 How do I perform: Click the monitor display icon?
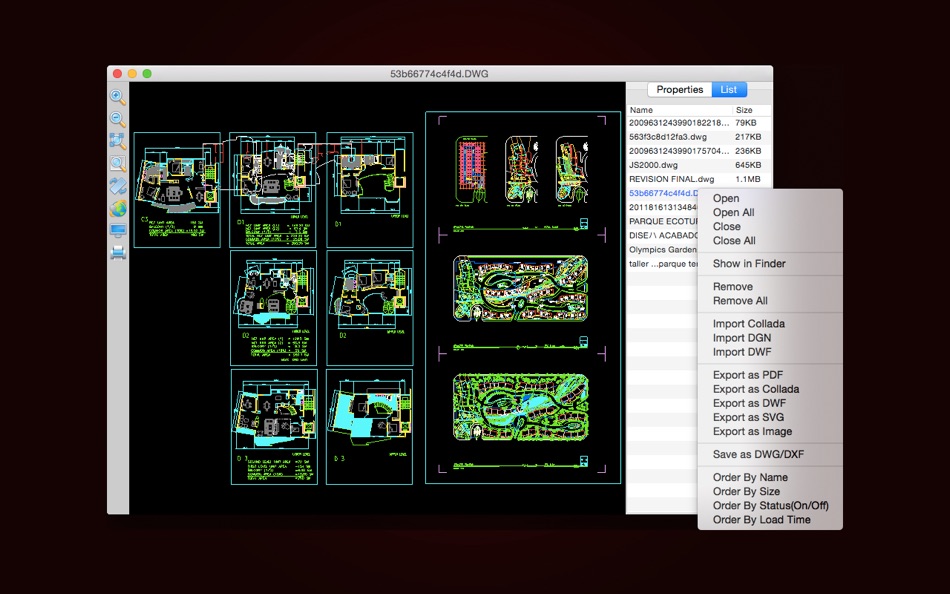tap(118, 230)
